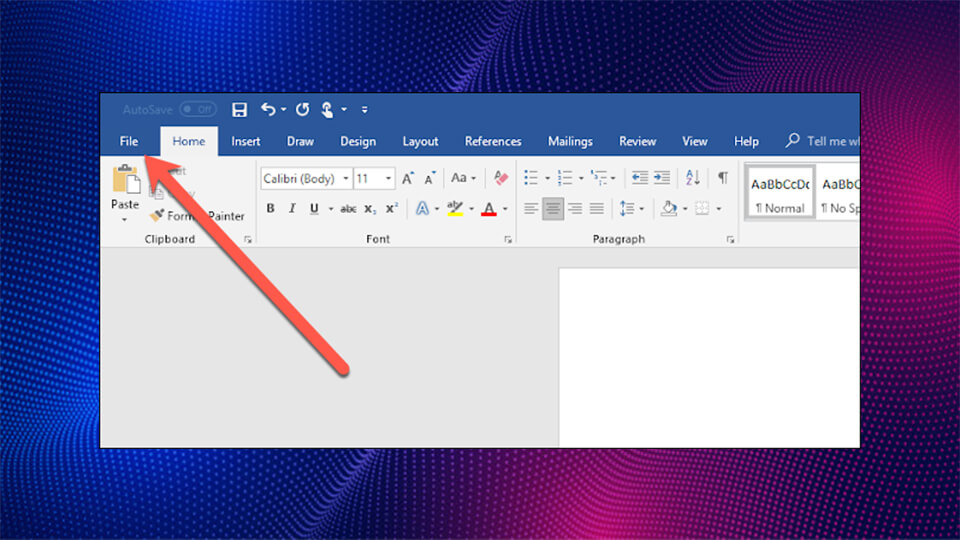Click the Increase Indent icon
Screen dimensions: 960x540
click(661, 178)
